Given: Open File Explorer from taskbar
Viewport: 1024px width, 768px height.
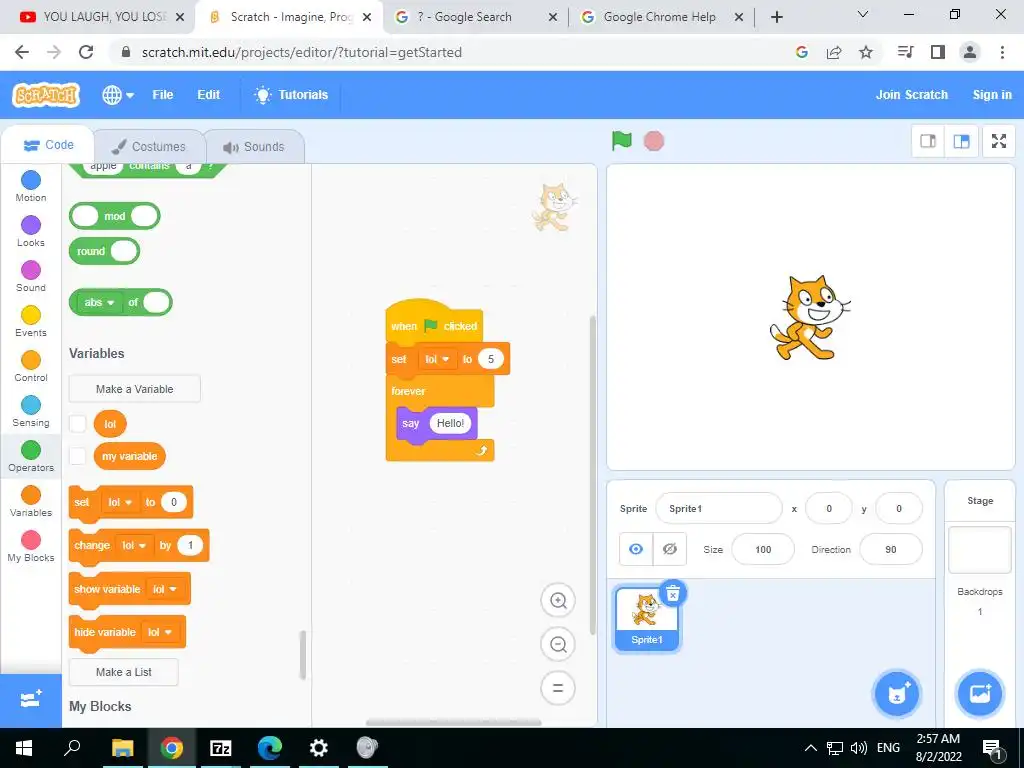Looking at the screenshot, I should 122,748.
